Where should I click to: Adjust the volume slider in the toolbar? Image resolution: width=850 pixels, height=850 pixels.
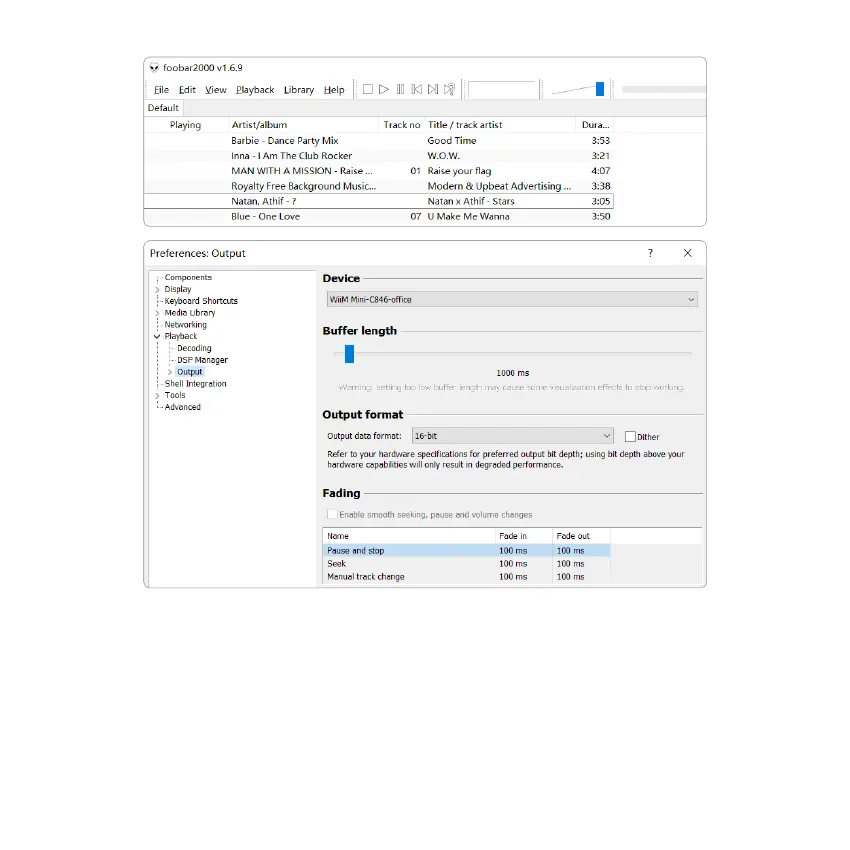600,89
